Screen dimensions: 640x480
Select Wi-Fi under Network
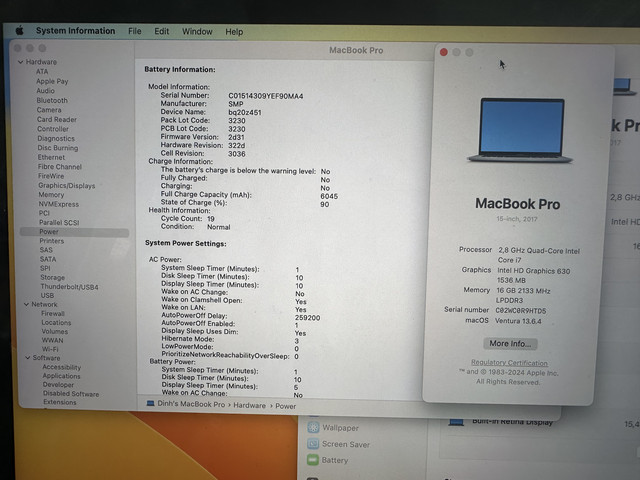coord(50,349)
